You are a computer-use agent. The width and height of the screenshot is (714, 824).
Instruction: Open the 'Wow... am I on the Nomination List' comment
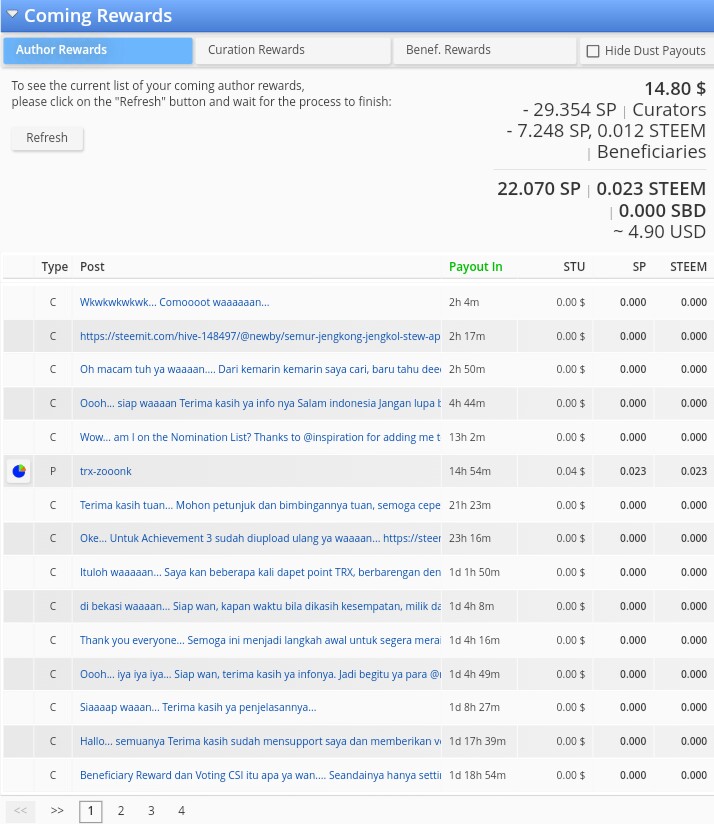(260, 437)
